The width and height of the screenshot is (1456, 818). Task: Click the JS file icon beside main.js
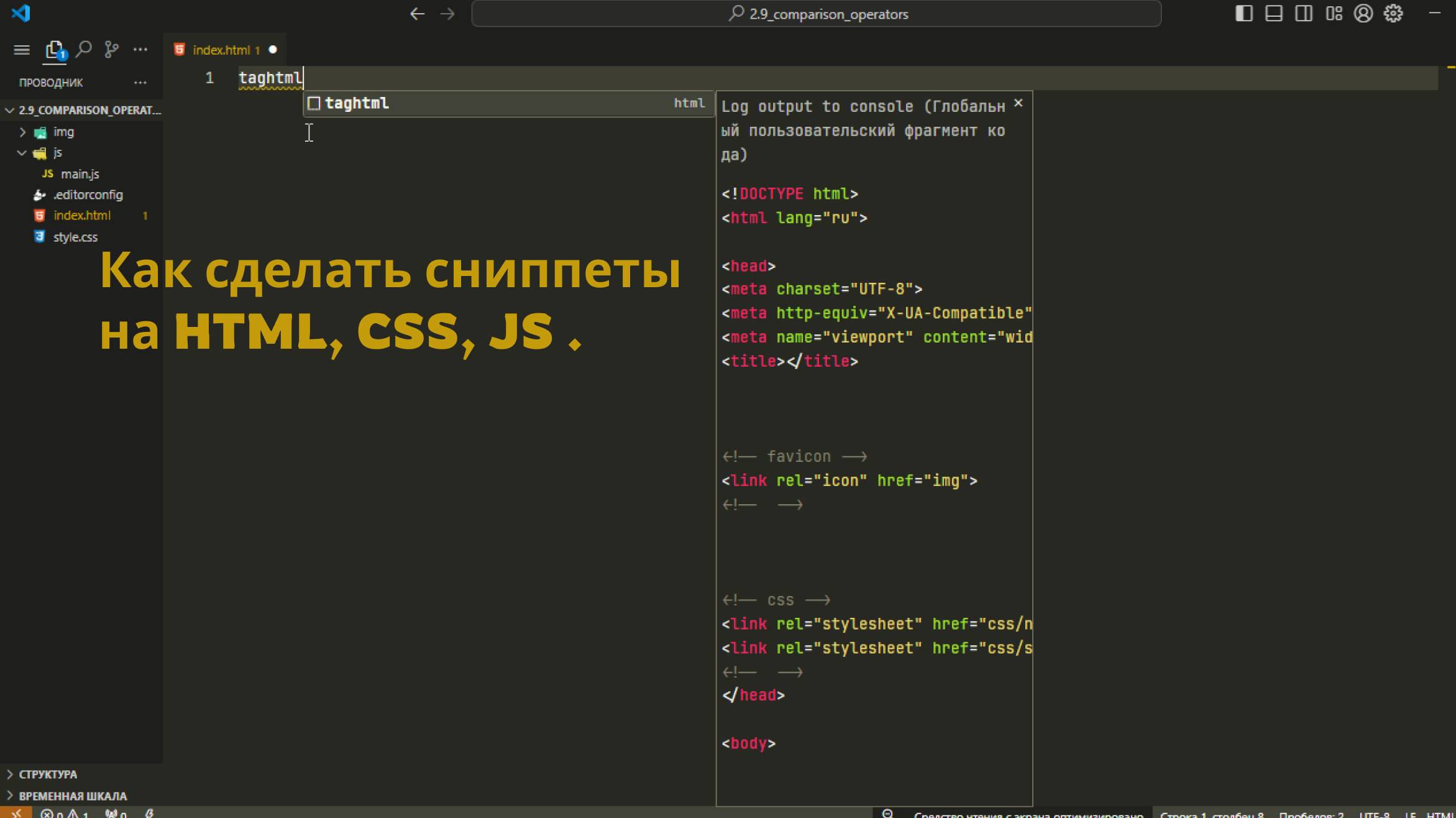(47, 174)
